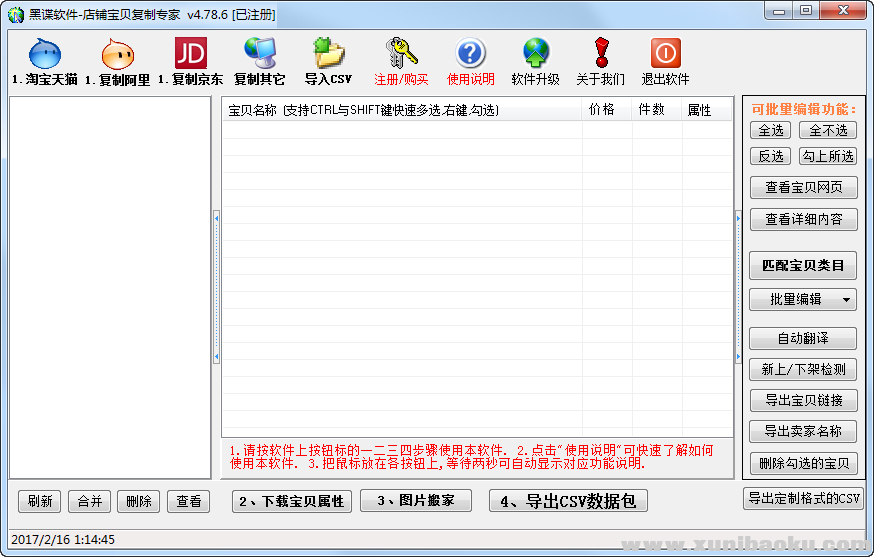Open the 导入CSV folder icon
874x557 pixels.
coord(328,54)
